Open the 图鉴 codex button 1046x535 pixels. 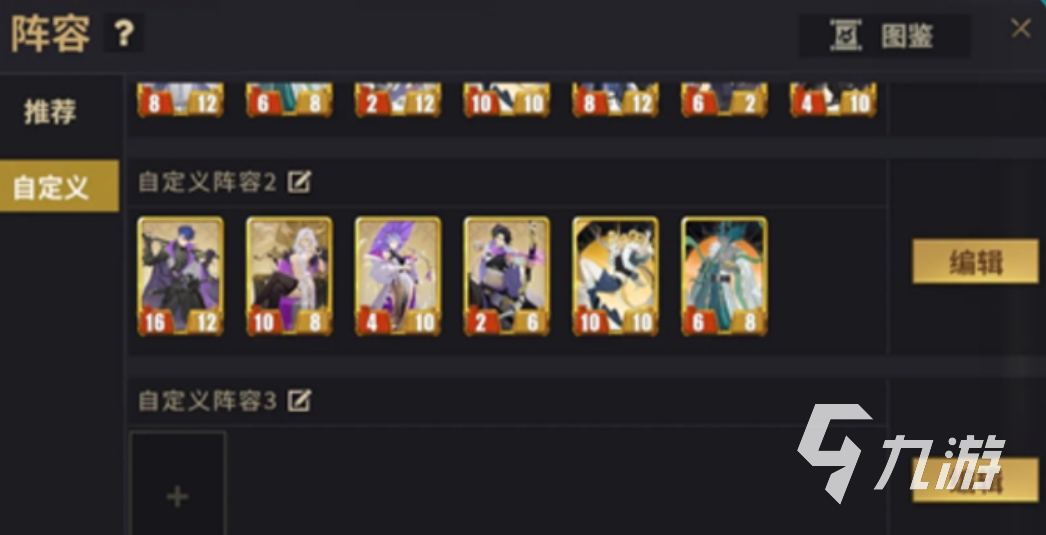tap(885, 35)
